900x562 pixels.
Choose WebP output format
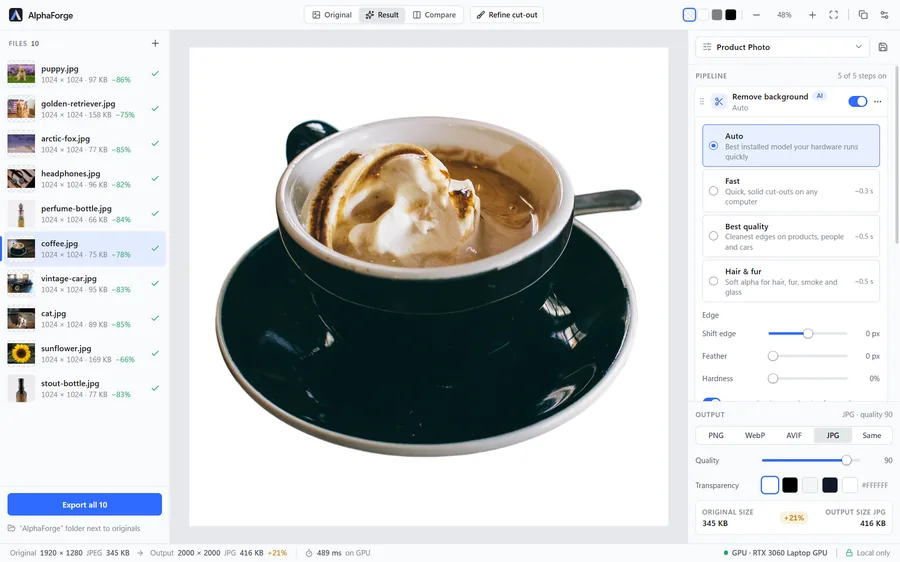pyautogui.click(x=755, y=436)
